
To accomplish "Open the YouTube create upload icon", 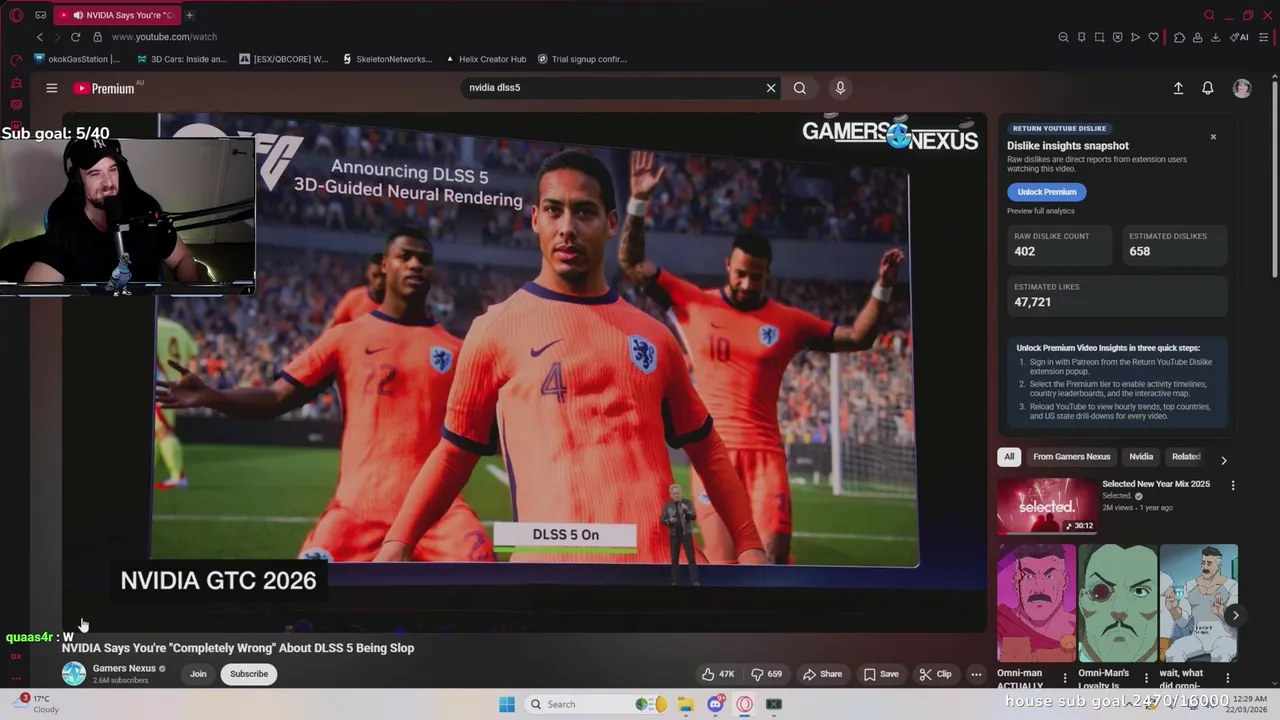I will (1178, 88).
